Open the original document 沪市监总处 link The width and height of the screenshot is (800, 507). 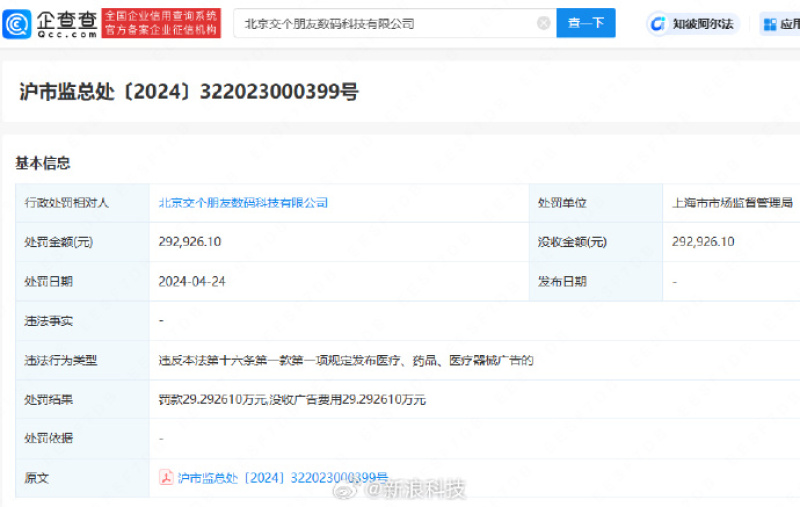(283, 477)
